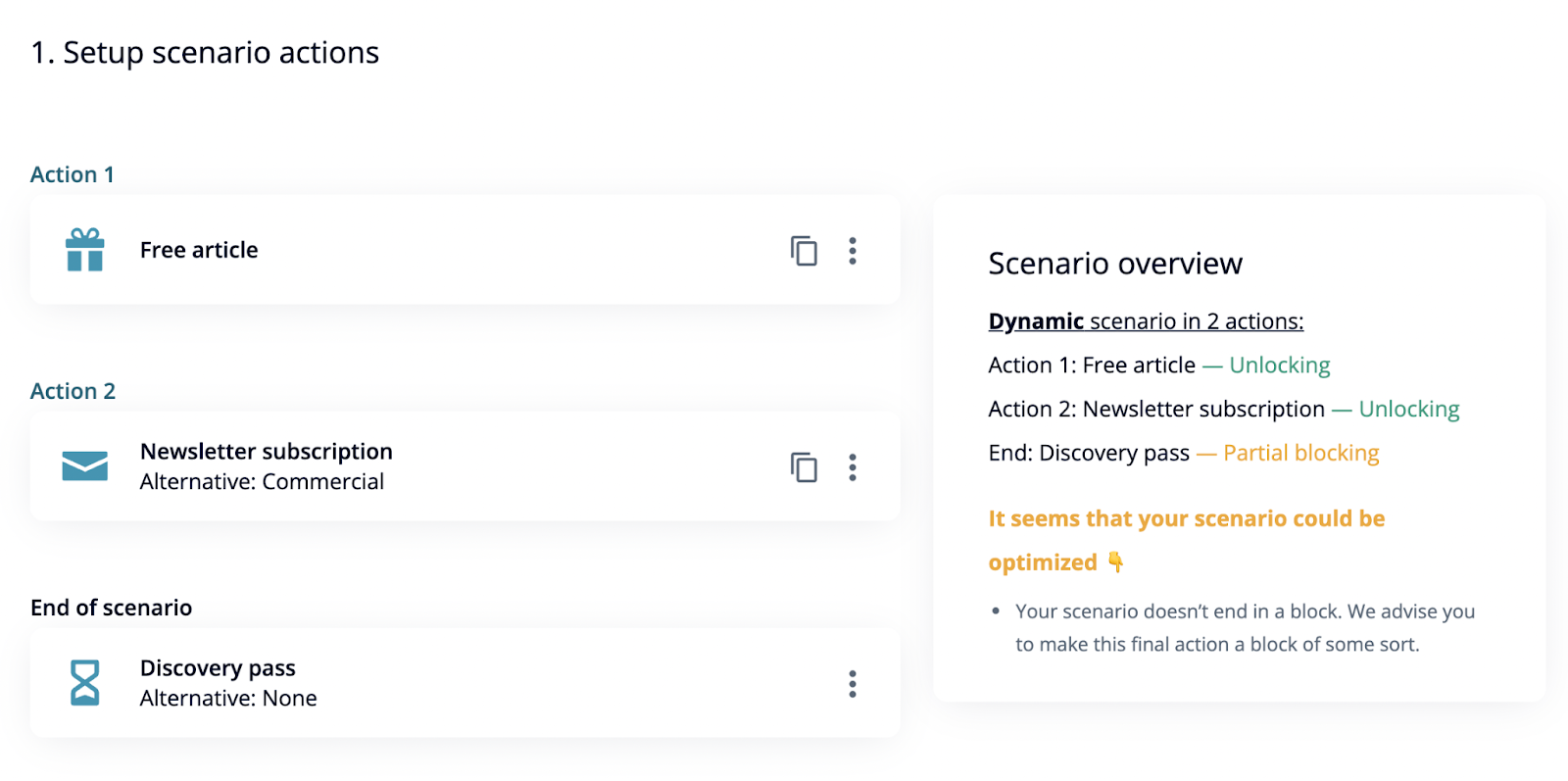Click the envelope icon for Newsletter subscription

tap(85, 466)
